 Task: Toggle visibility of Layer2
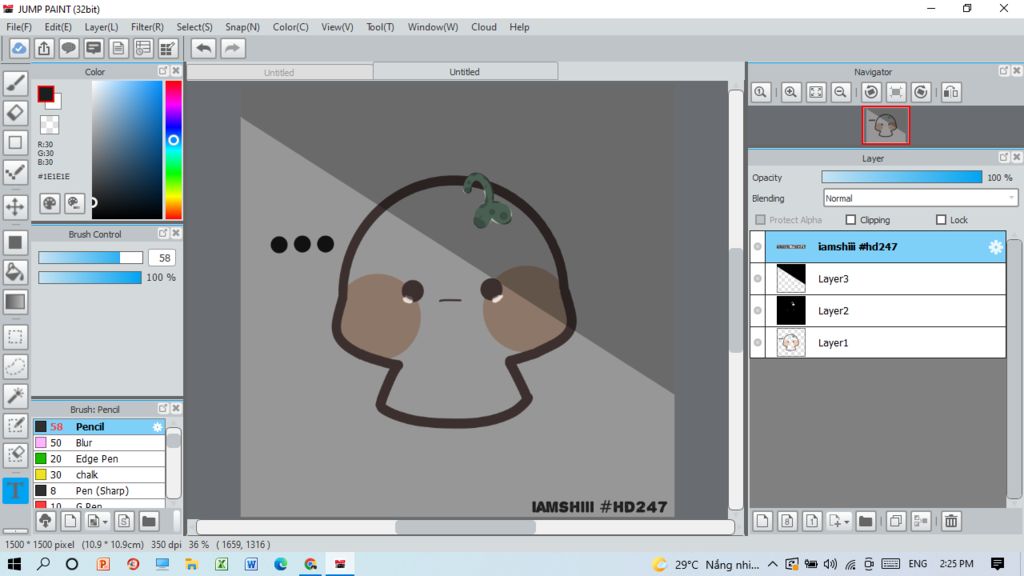(x=758, y=311)
